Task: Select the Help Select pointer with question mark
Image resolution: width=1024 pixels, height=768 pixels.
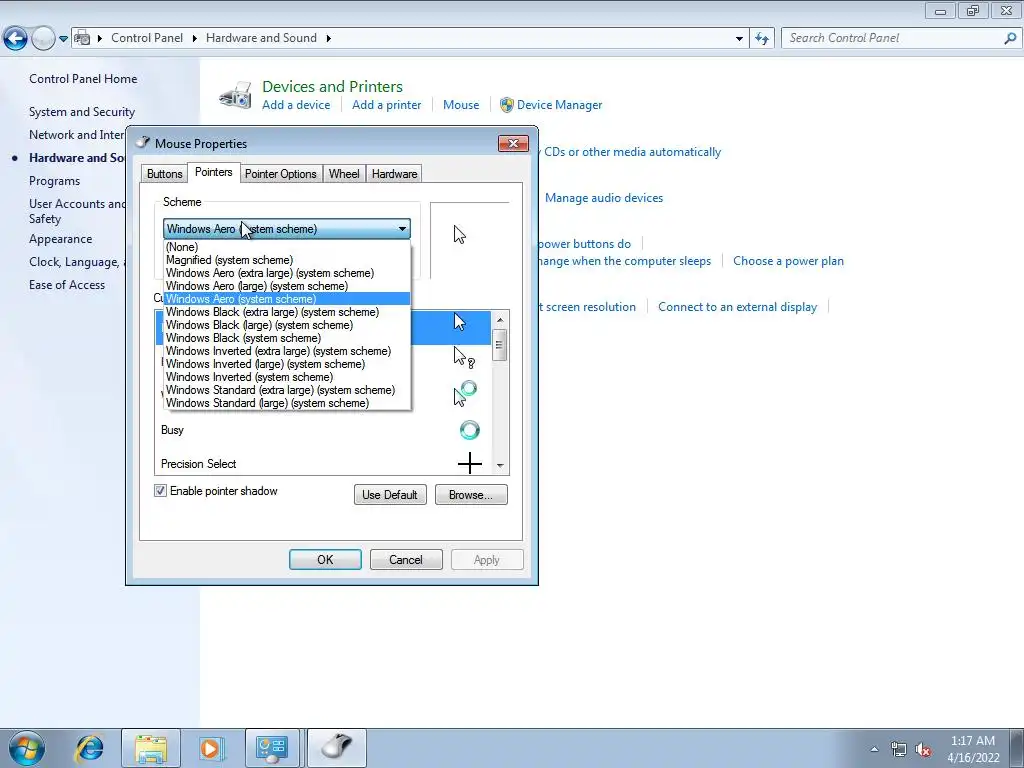Action: [464, 357]
